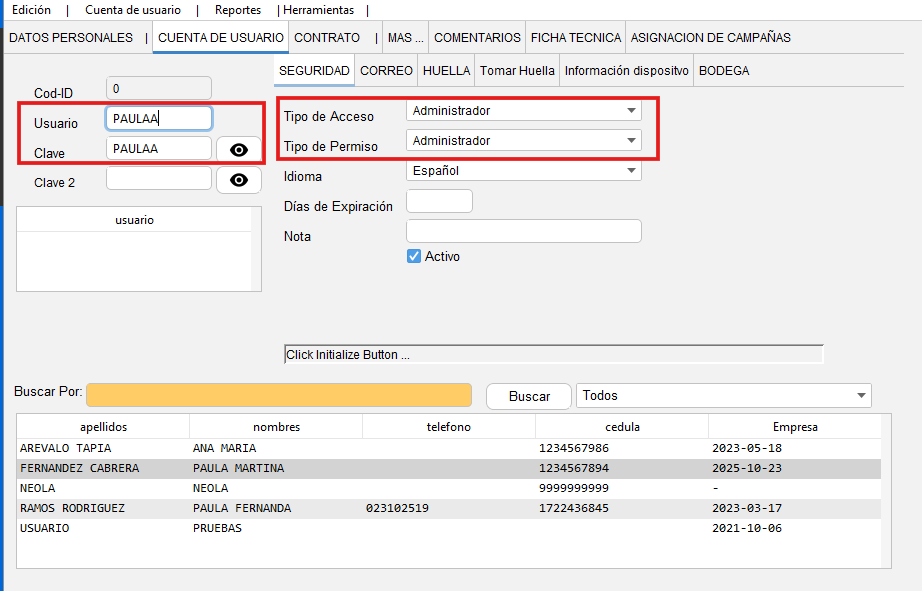Go to the FICHA TECNICA tab
The image size is (922, 591).
click(x=575, y=38)
